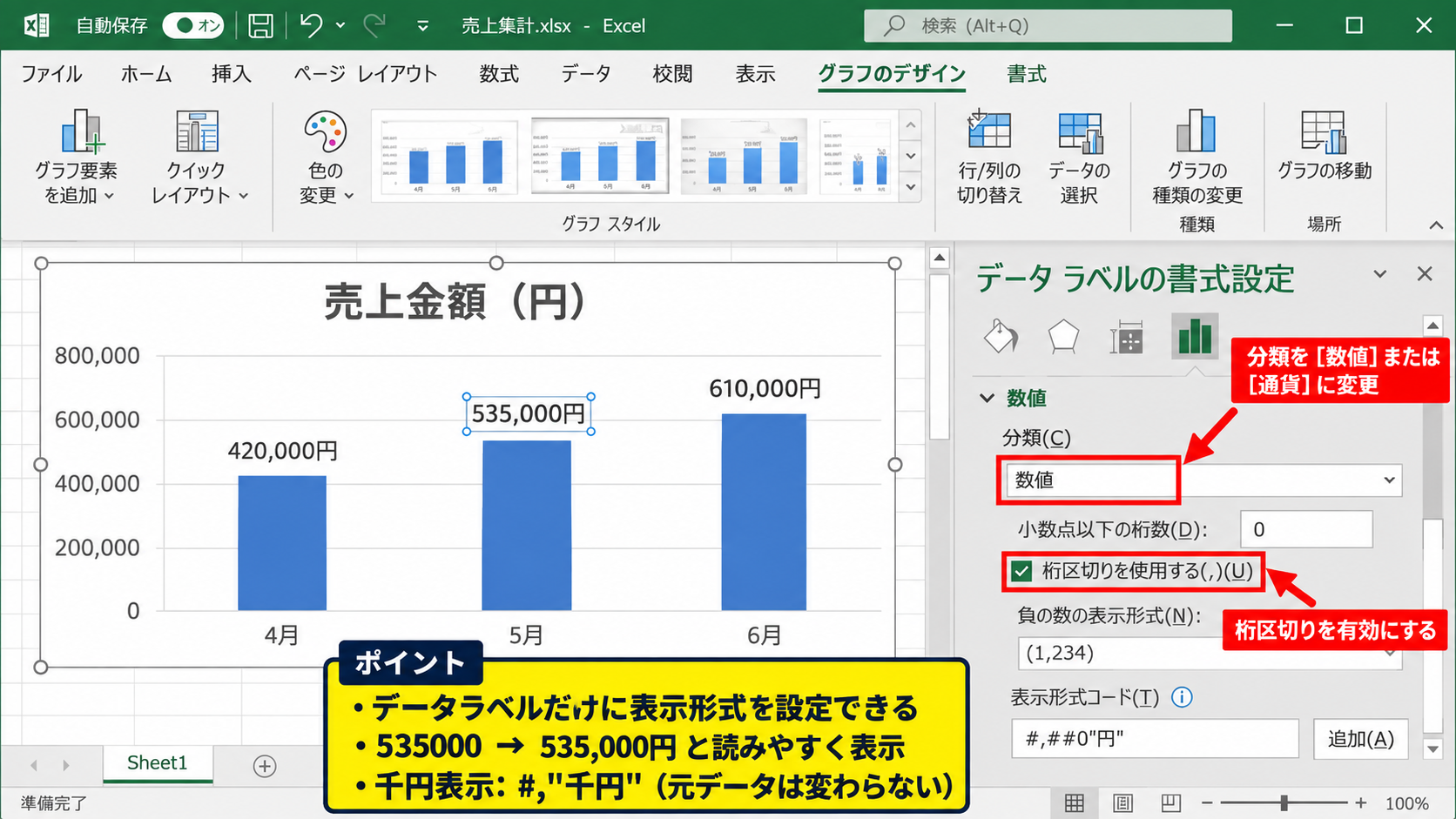Click the 表示形式コード input field
Viewport: 1456px width, 819px height.
[x=1155, y=739]
